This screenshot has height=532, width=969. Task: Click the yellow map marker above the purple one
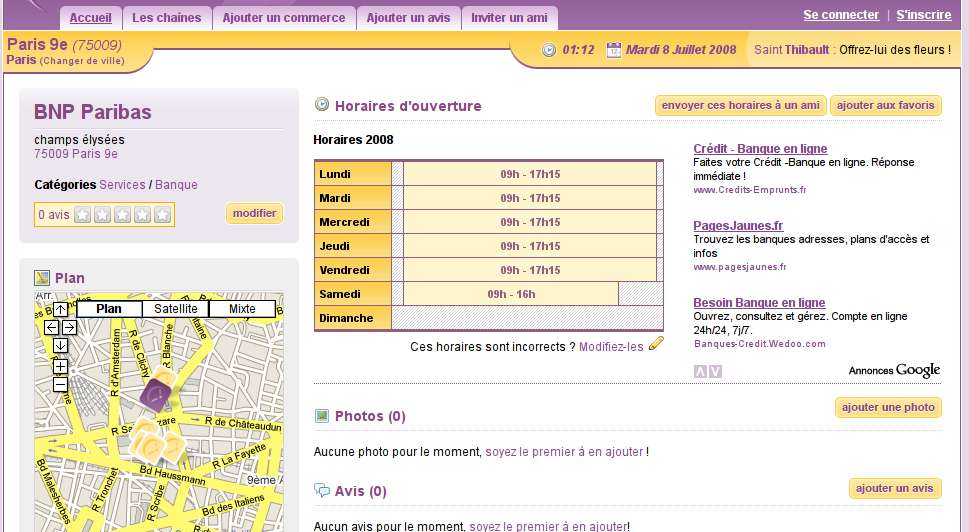coord(164,374)
